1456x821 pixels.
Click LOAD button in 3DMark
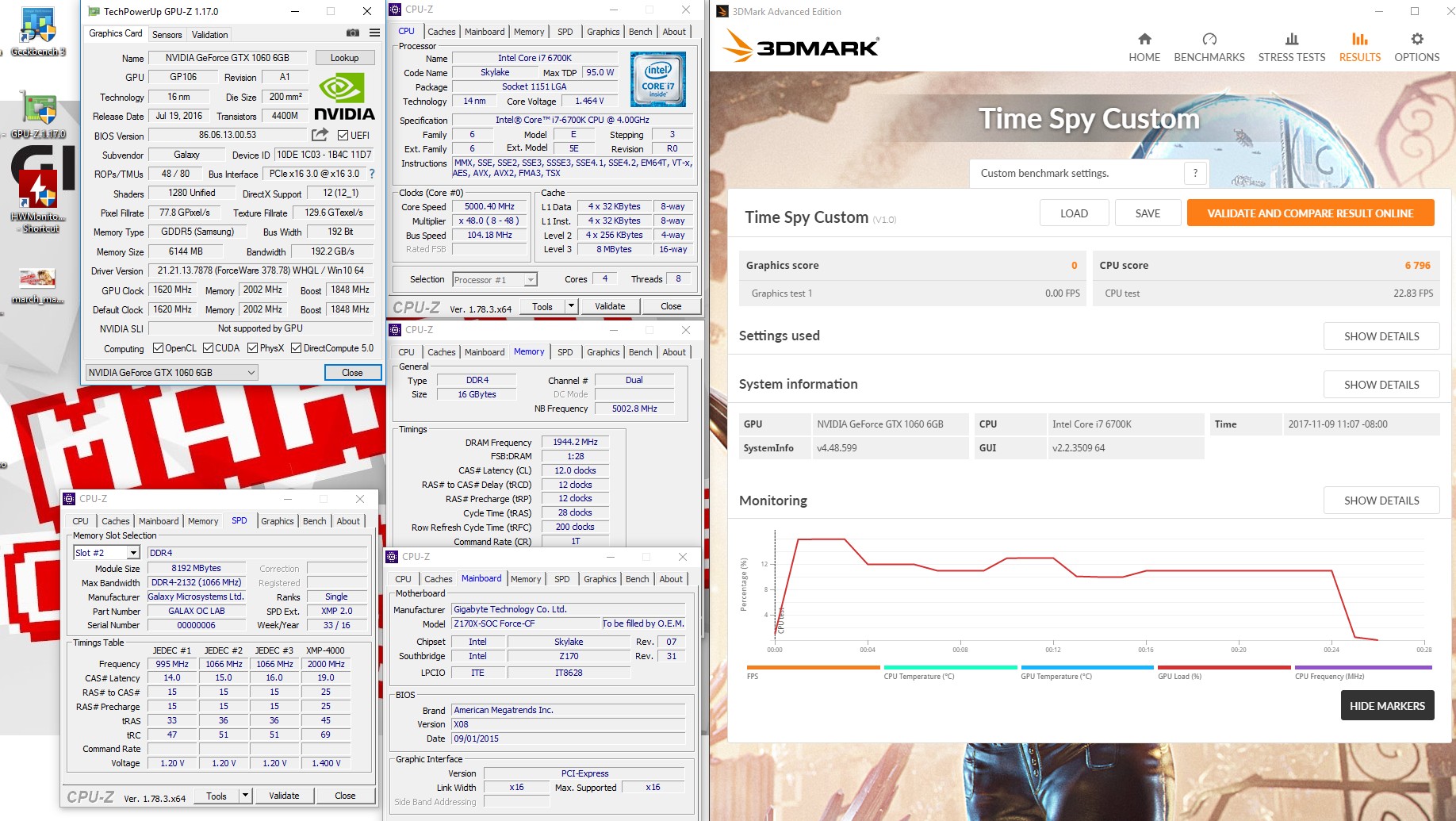1074,213
